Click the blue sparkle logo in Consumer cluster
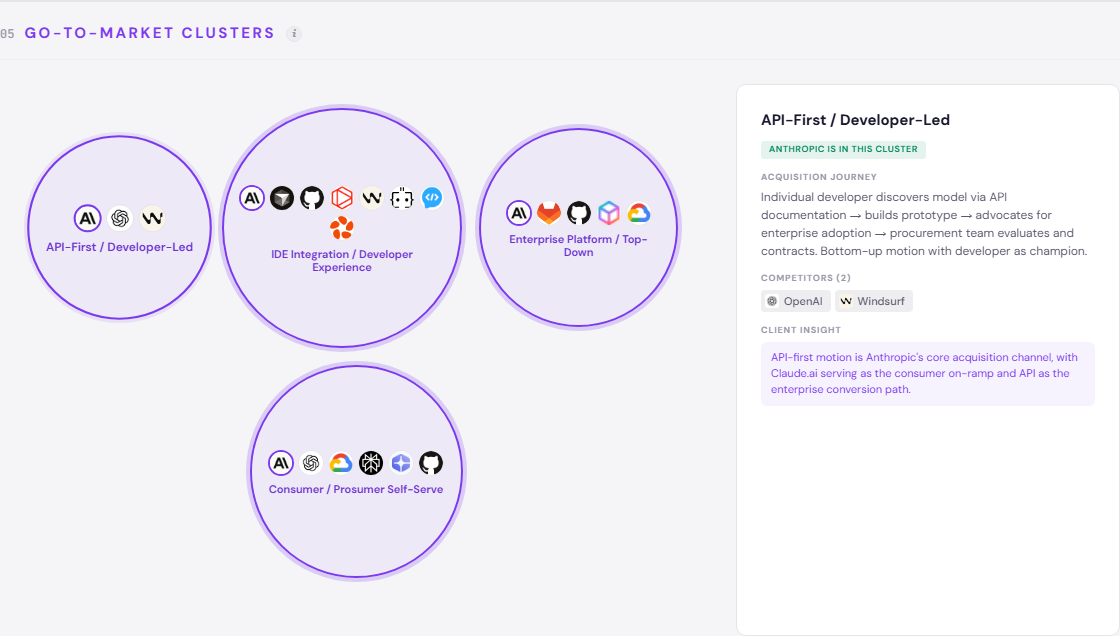Screen dimensions: 1120x636 point(401,463)
